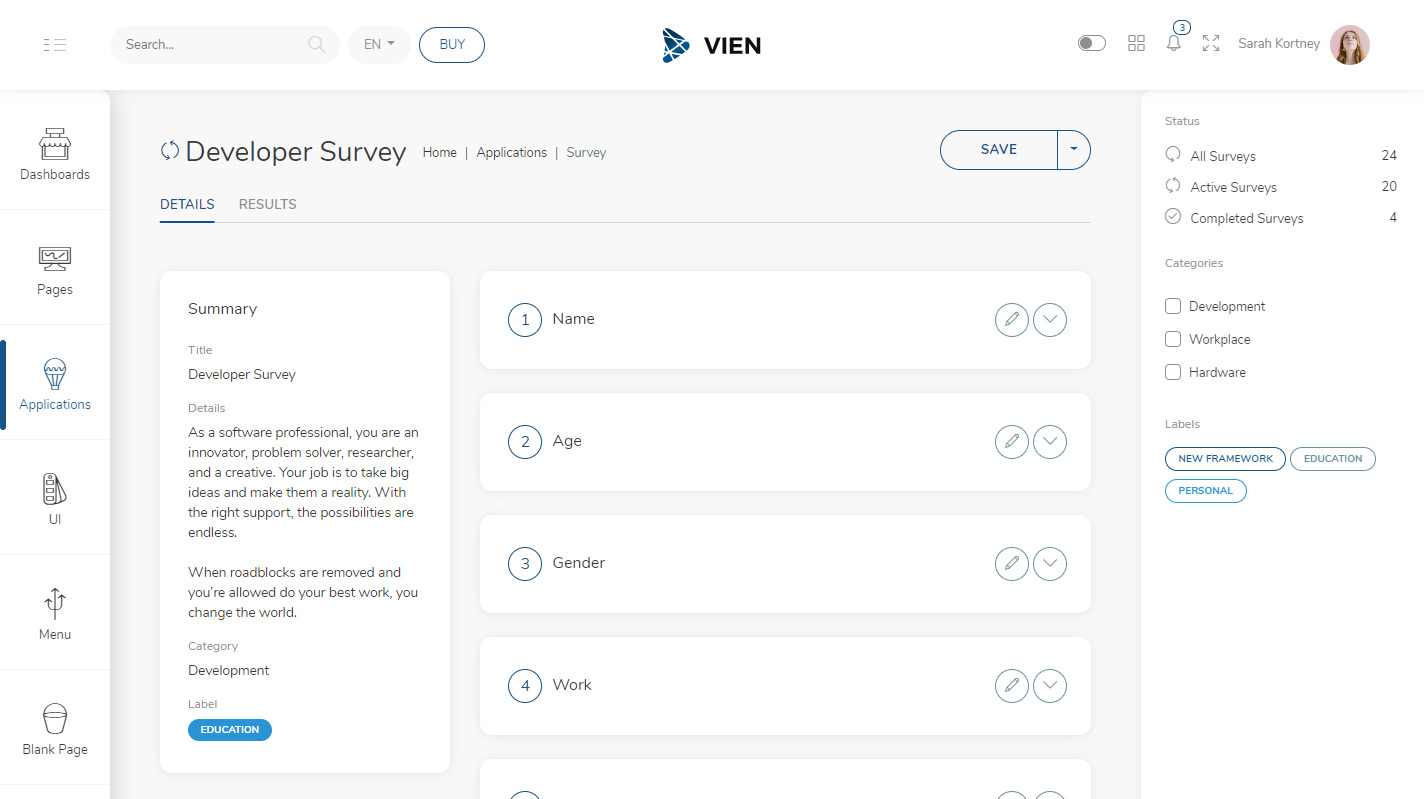The height and width of the screenshot is (799, 1424).
Task: Open the Save button dropdown arrow
Action: (x=1074, y=150)
